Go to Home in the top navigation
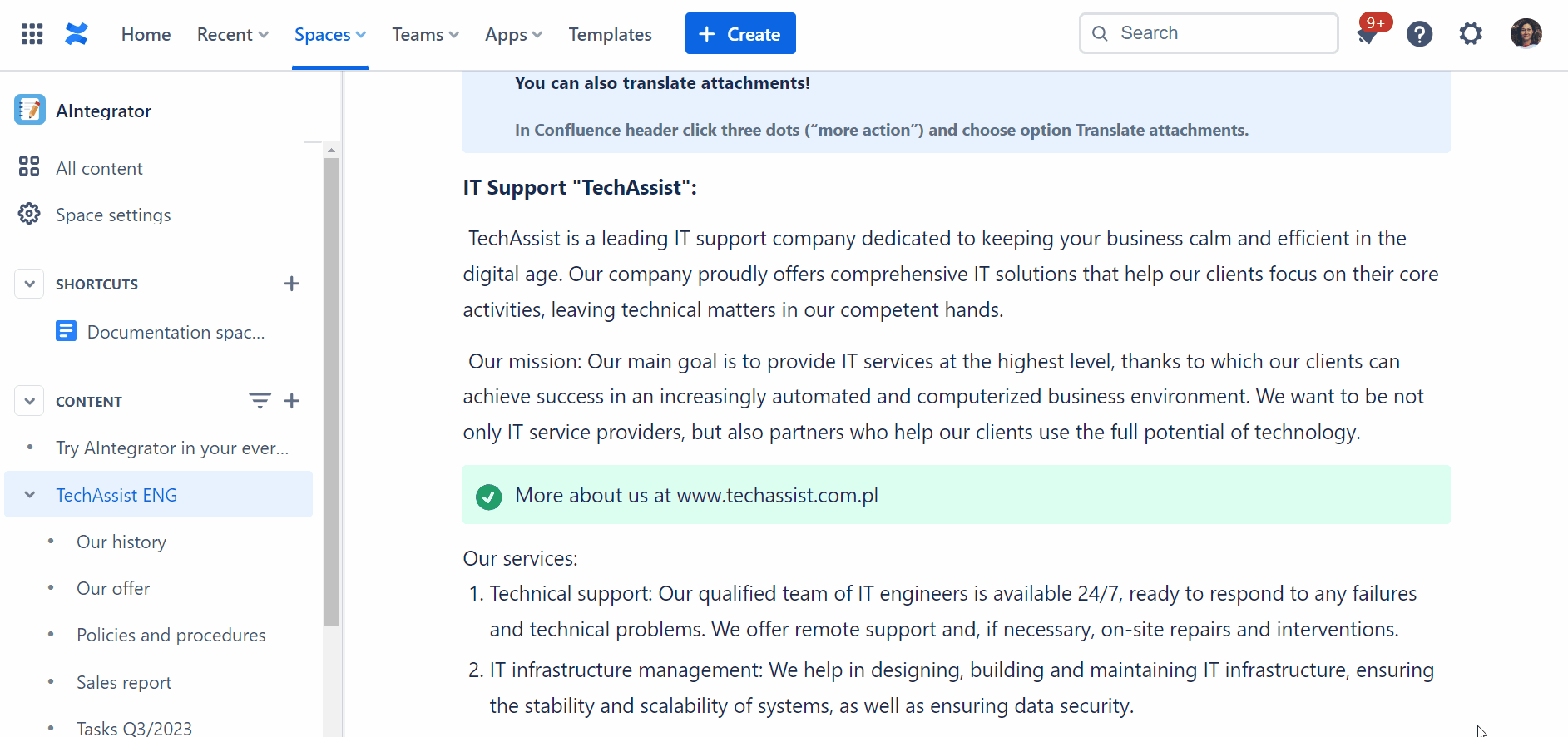Viewport: 1568px width, 737px height. coord(146,34)
